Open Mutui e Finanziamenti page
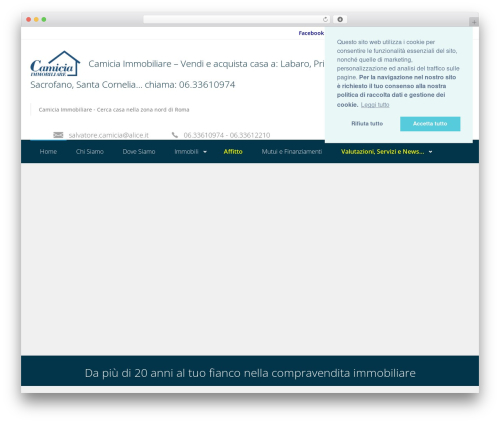Screen dimensions: 500x423 click(x=292, y=152)
